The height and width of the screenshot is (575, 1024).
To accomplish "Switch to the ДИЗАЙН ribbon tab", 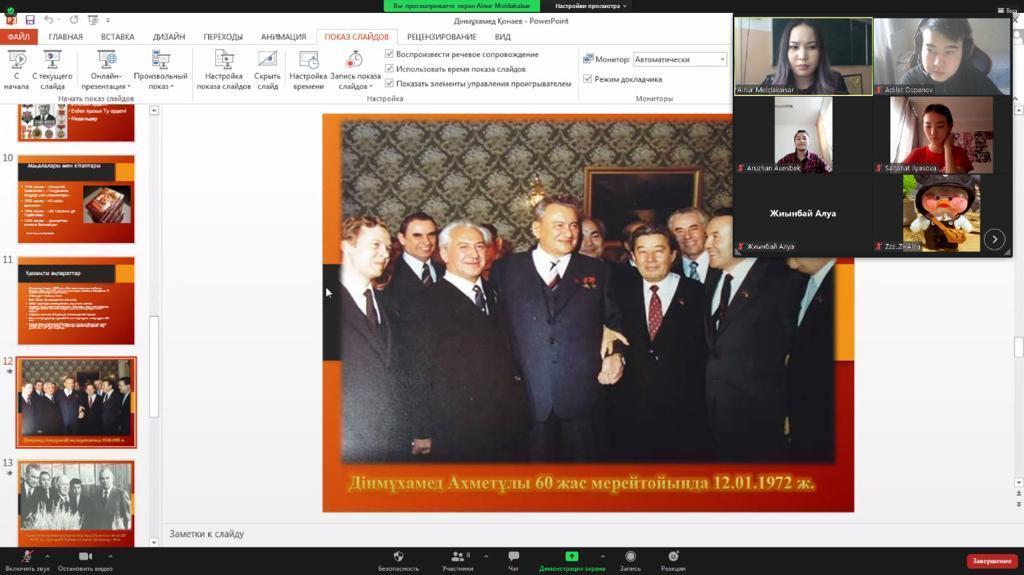I will click(x=169, y=37).
